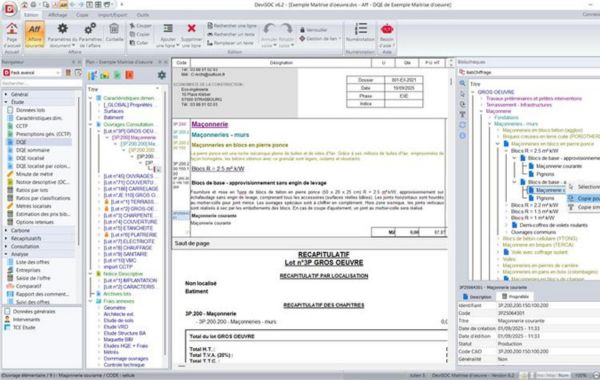Open the Corbeille trash icon
Image resolution: width=600 pixels, height=380 pixels.
pyautogui.click(x=114, y=29)
